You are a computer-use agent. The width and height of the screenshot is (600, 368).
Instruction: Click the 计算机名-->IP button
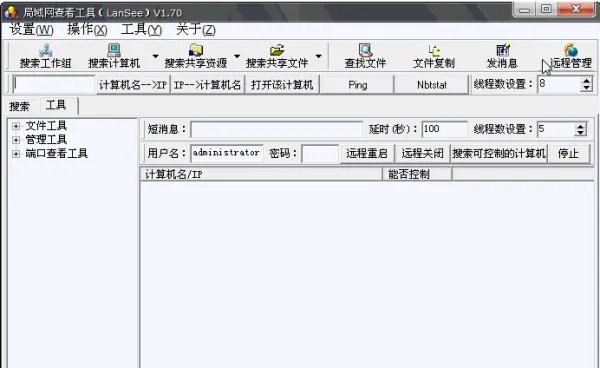tap(133, 85)
